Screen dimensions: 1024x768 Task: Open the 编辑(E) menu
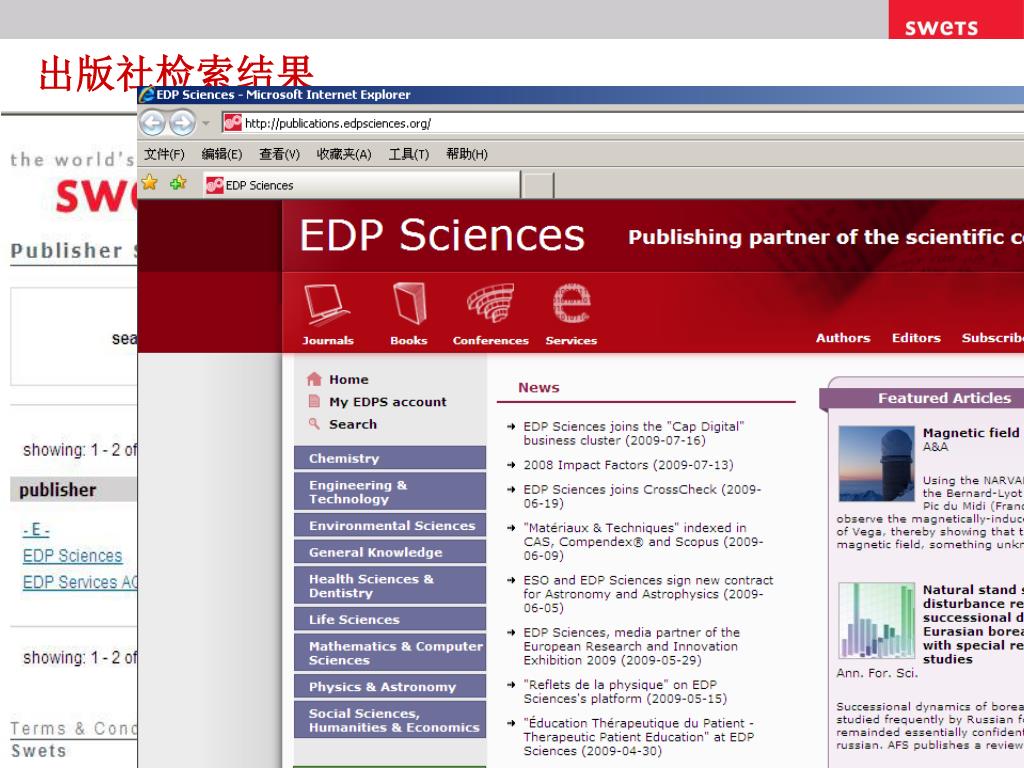tap(222, 154)
